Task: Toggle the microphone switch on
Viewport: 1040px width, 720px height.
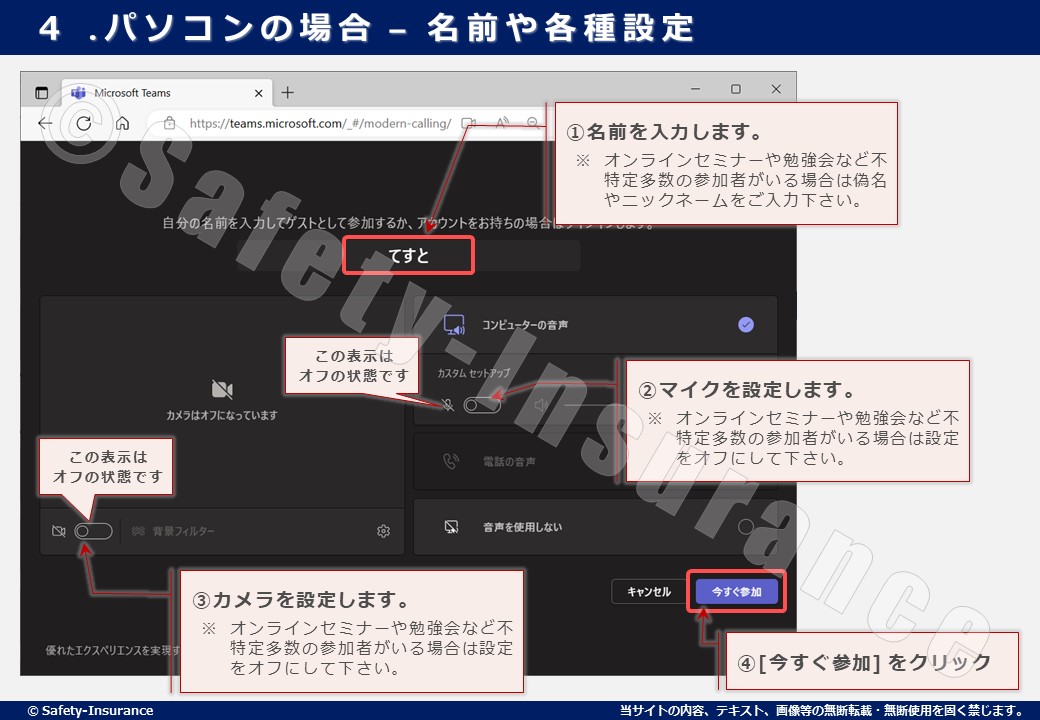Action: coord(482,405)
